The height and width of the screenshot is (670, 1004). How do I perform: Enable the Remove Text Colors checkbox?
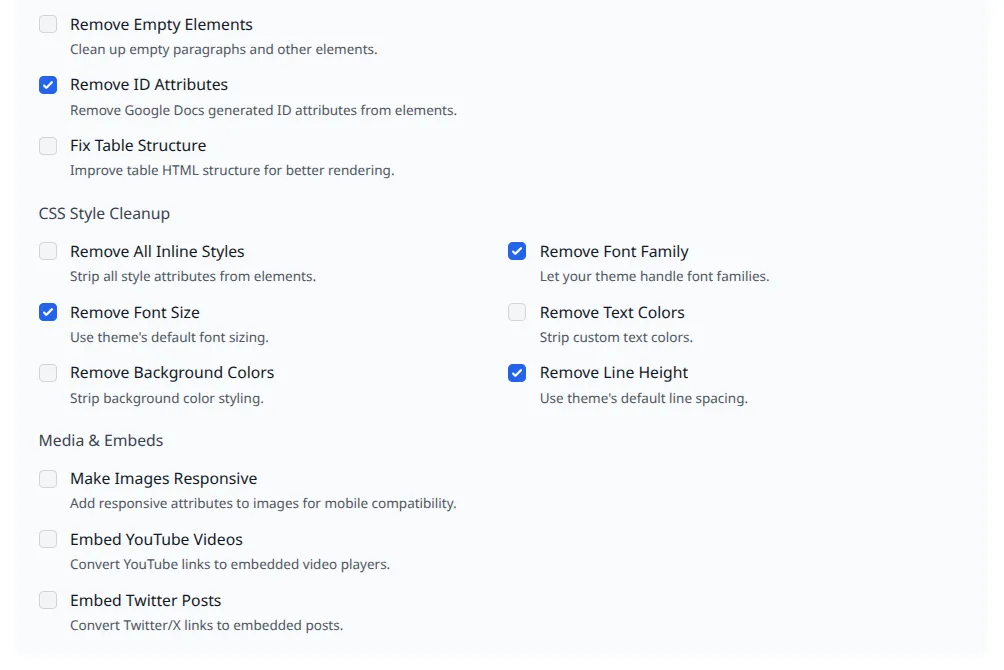(x=516, y=312)
